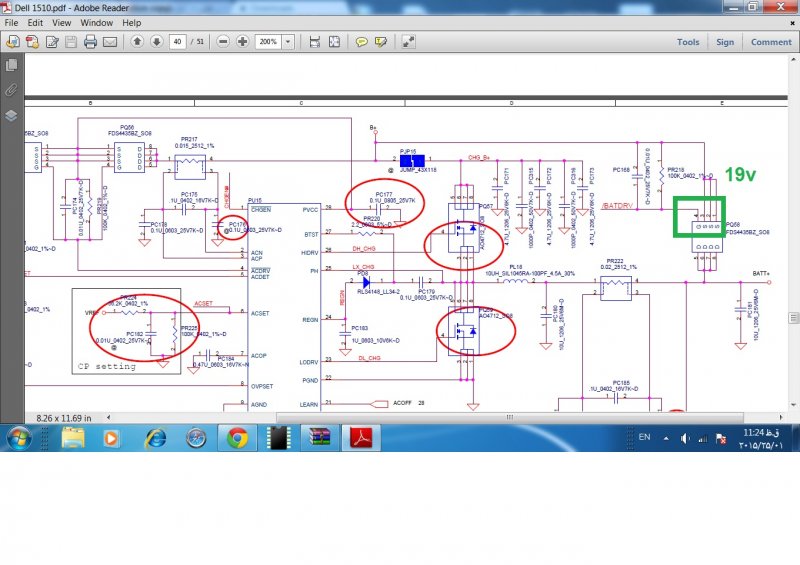
Task: Show Page Thumbnails panel in left sidebar
Action: [11, 65]
